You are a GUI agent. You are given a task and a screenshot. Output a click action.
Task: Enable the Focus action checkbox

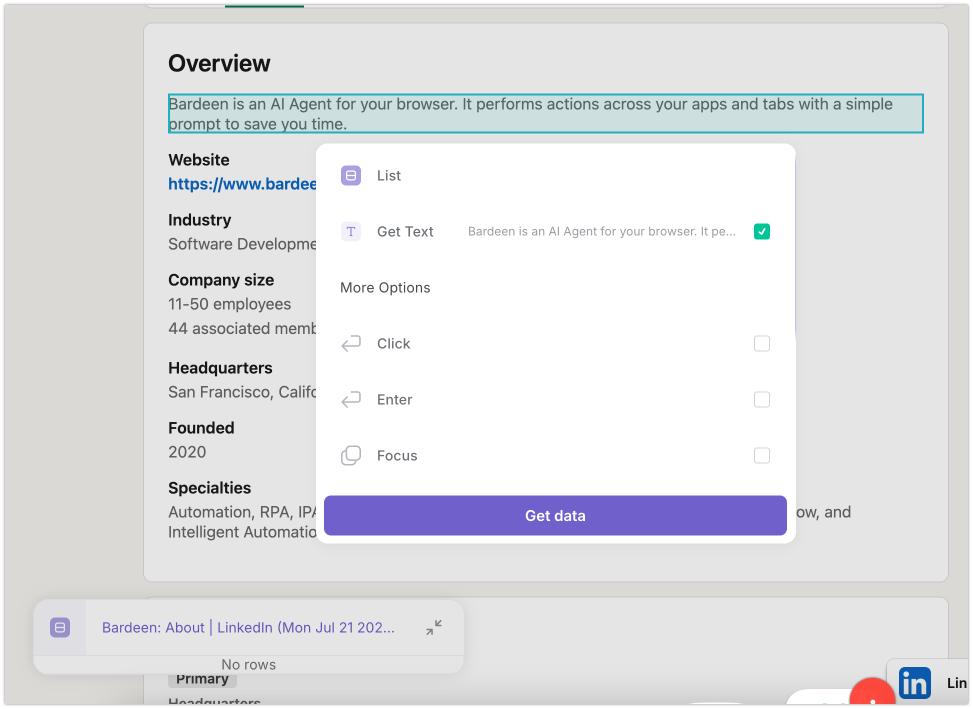pos(761,455)
